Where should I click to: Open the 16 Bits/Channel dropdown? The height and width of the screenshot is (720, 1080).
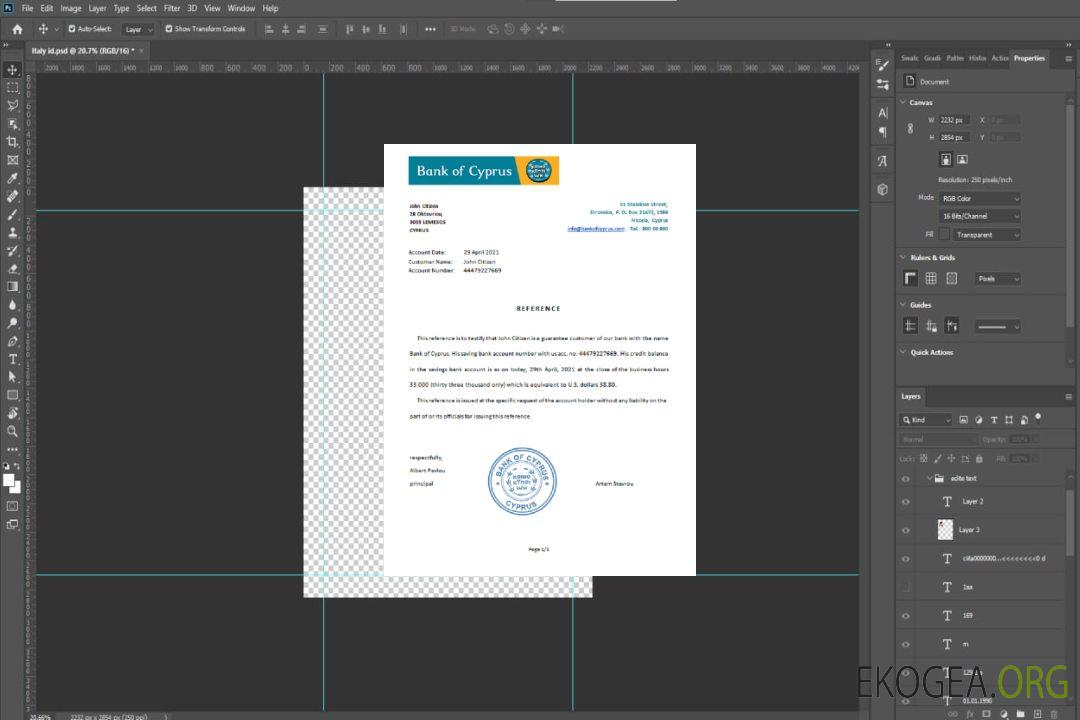979,216
